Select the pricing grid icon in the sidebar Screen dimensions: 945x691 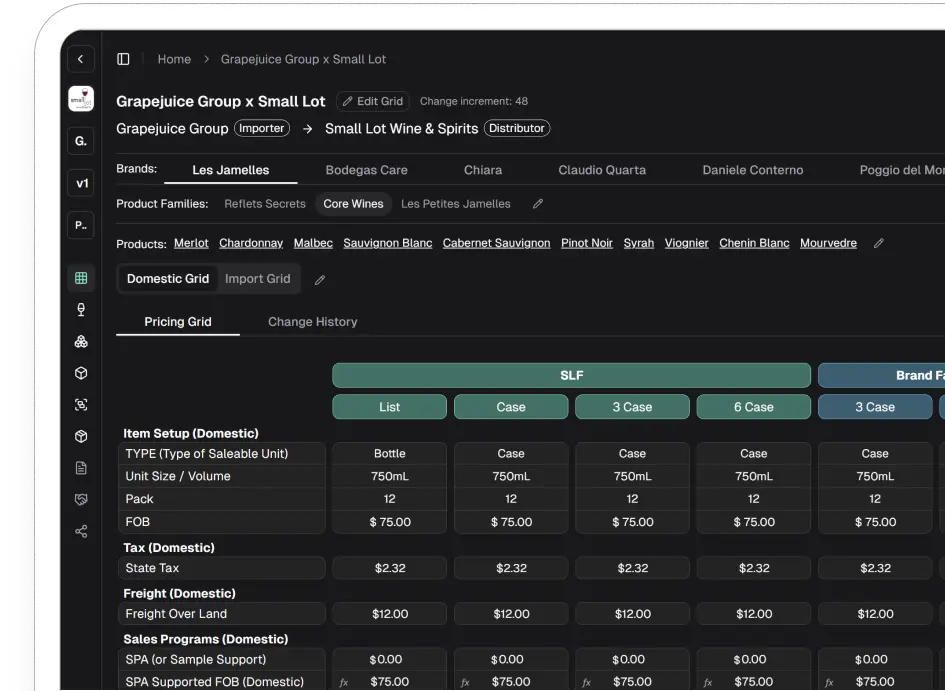tap(81, 277)
